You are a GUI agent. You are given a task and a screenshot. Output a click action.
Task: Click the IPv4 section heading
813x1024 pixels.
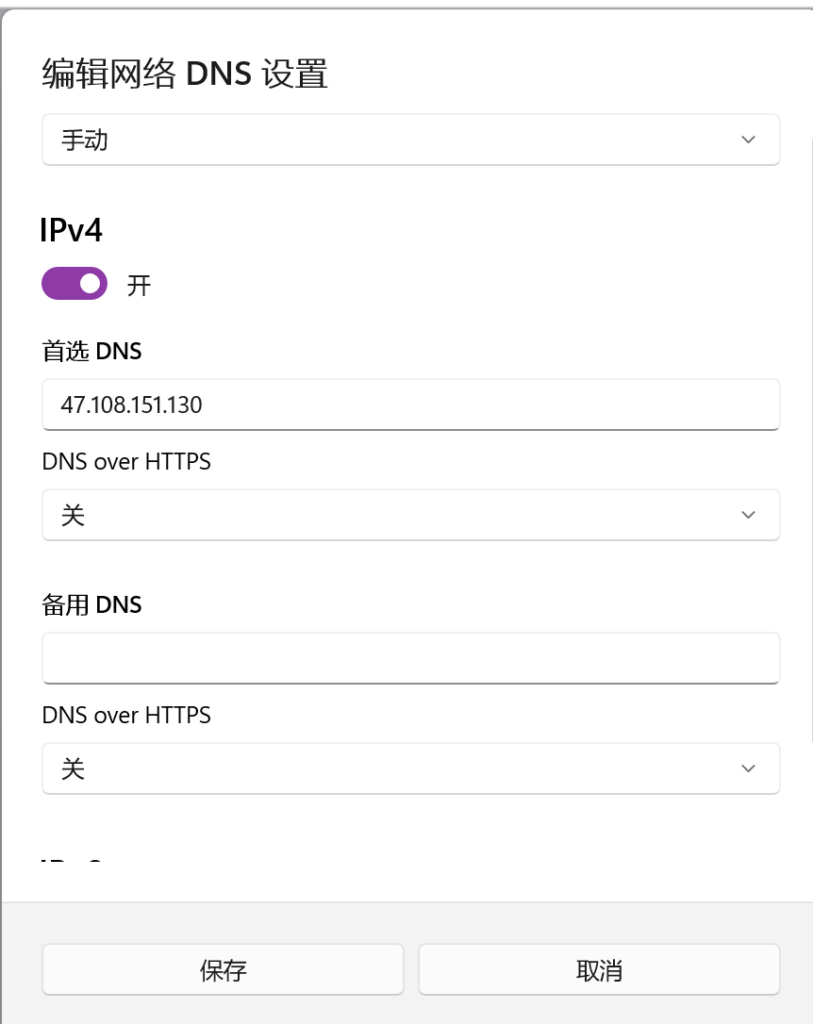coord(71,230)
